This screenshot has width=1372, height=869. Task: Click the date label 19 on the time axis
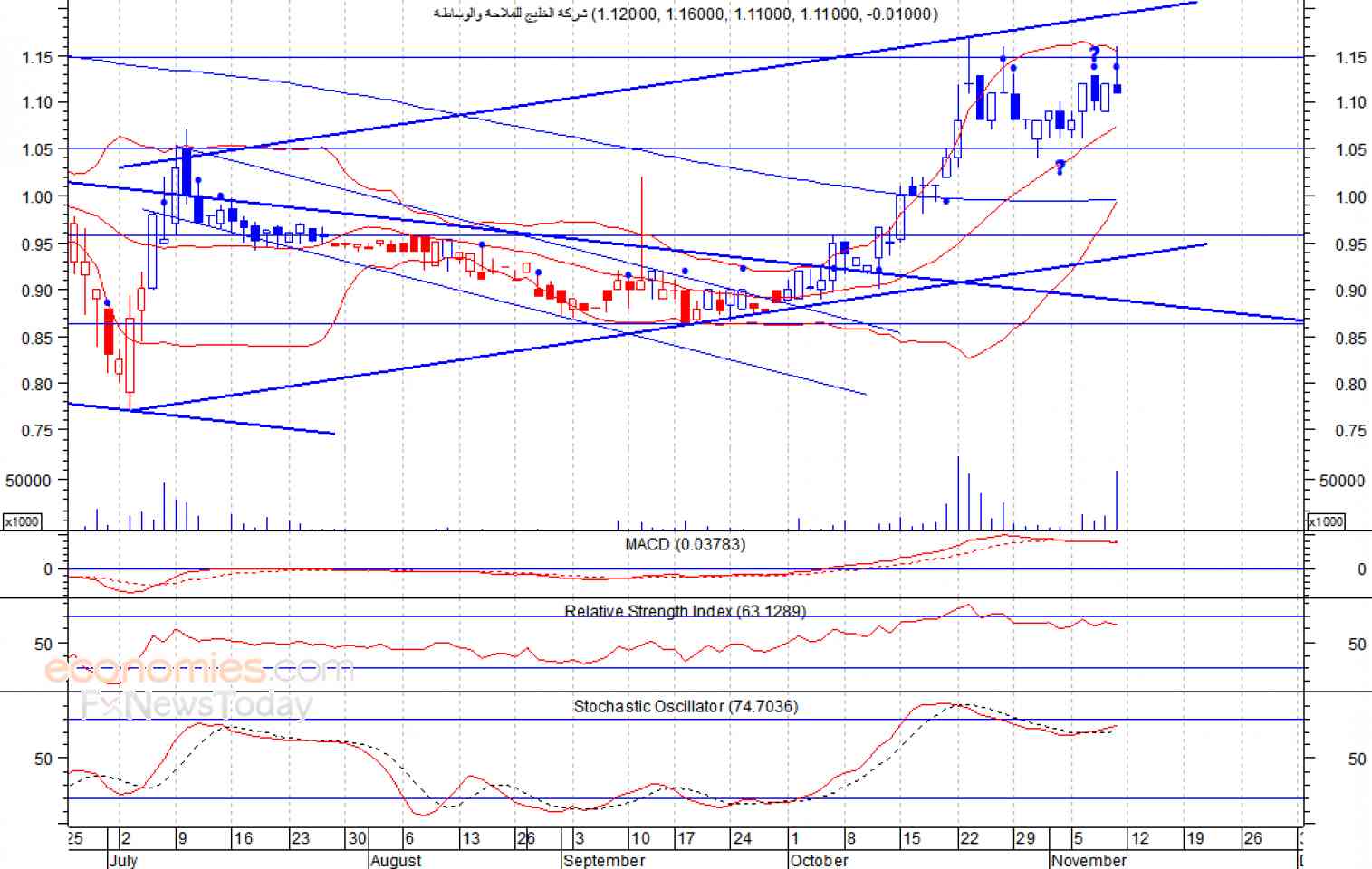(x=1195, y=838)
